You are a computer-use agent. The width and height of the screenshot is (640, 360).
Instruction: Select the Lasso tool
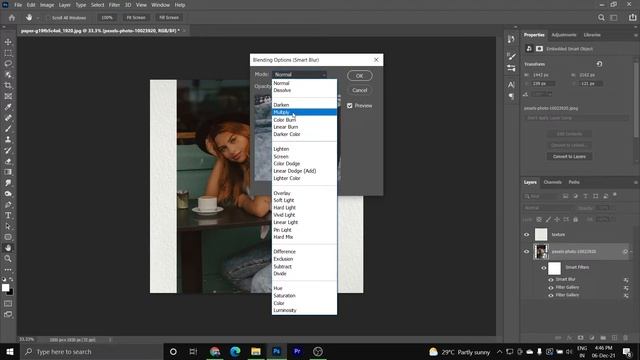[x=8, y=64]
